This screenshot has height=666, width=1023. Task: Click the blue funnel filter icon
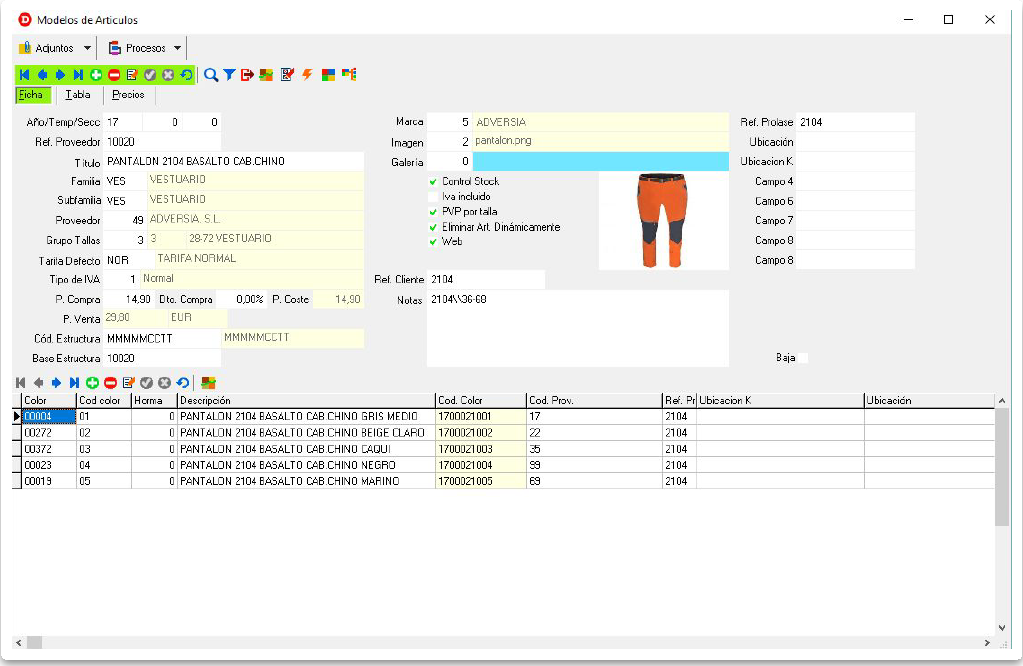229,75
